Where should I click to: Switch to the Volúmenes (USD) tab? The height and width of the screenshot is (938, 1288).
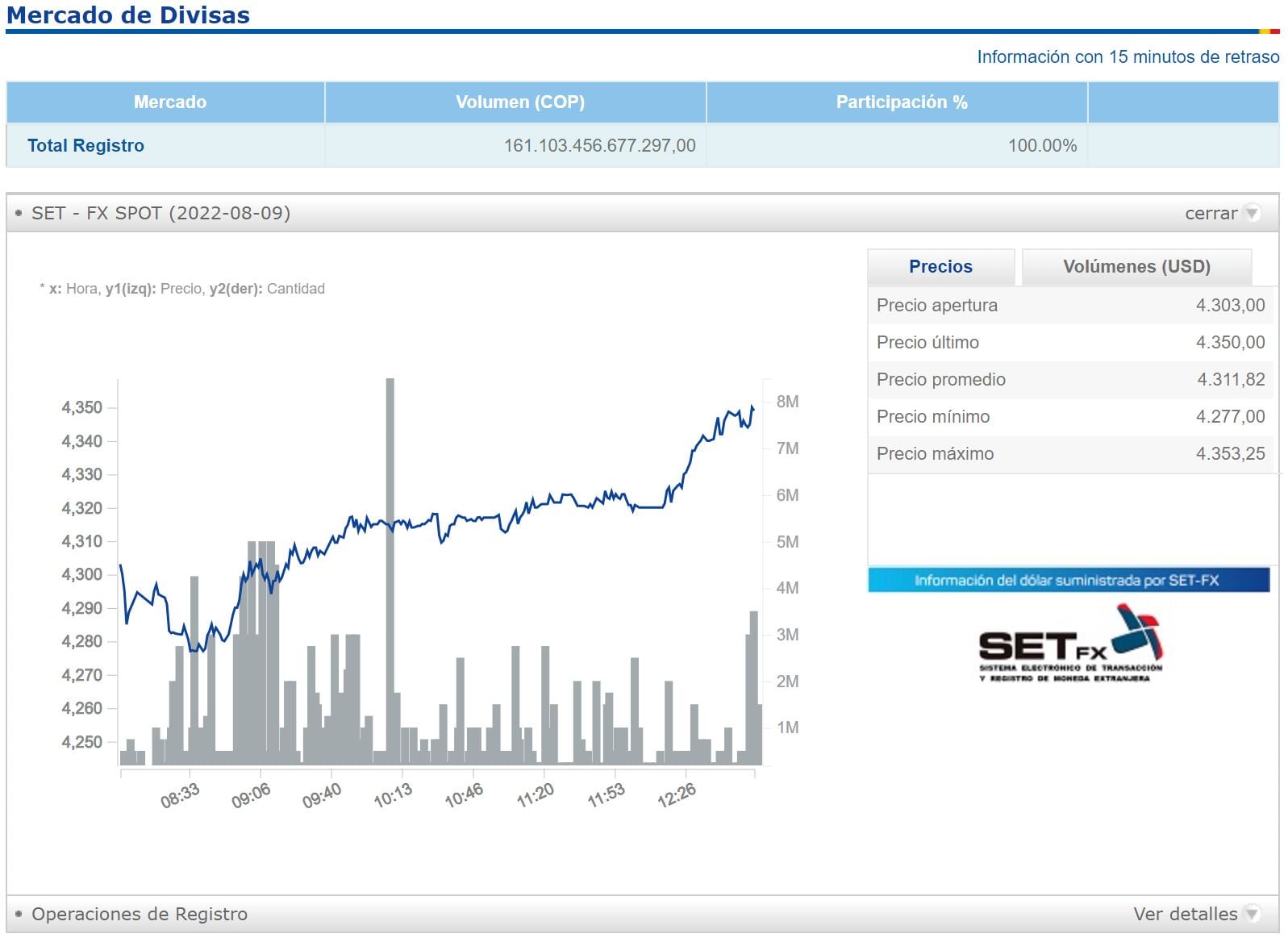click(1136, 267)
